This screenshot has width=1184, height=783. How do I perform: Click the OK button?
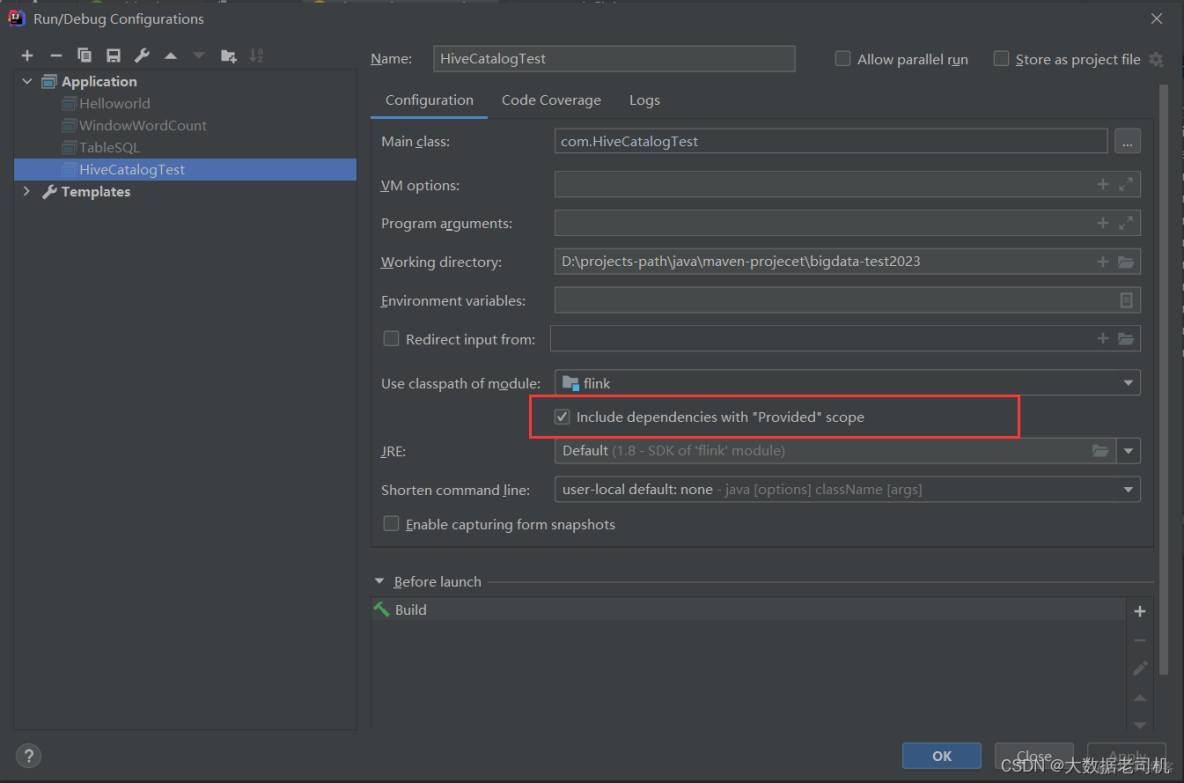941,756
